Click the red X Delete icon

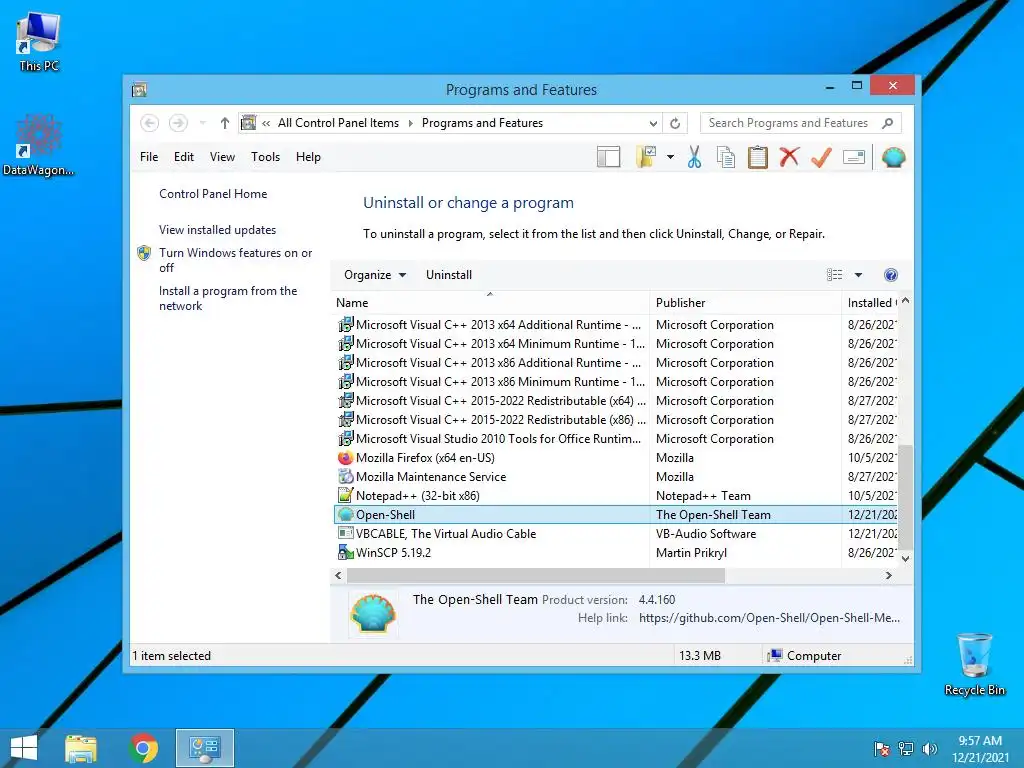pyautogui.click(x=790, y=157)
